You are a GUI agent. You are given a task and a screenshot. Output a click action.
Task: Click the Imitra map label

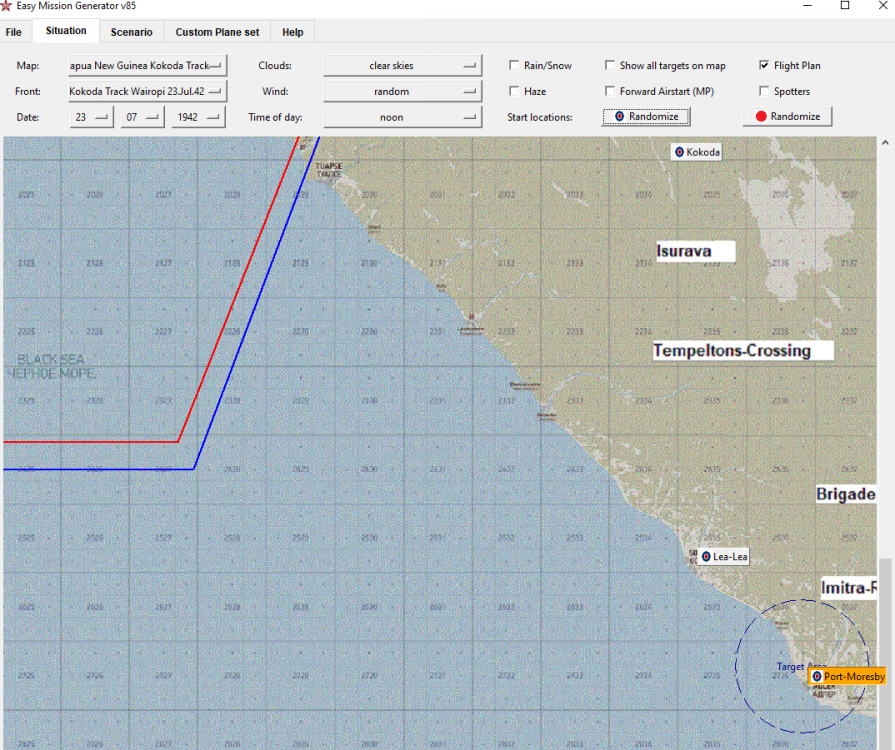[849, 587]
